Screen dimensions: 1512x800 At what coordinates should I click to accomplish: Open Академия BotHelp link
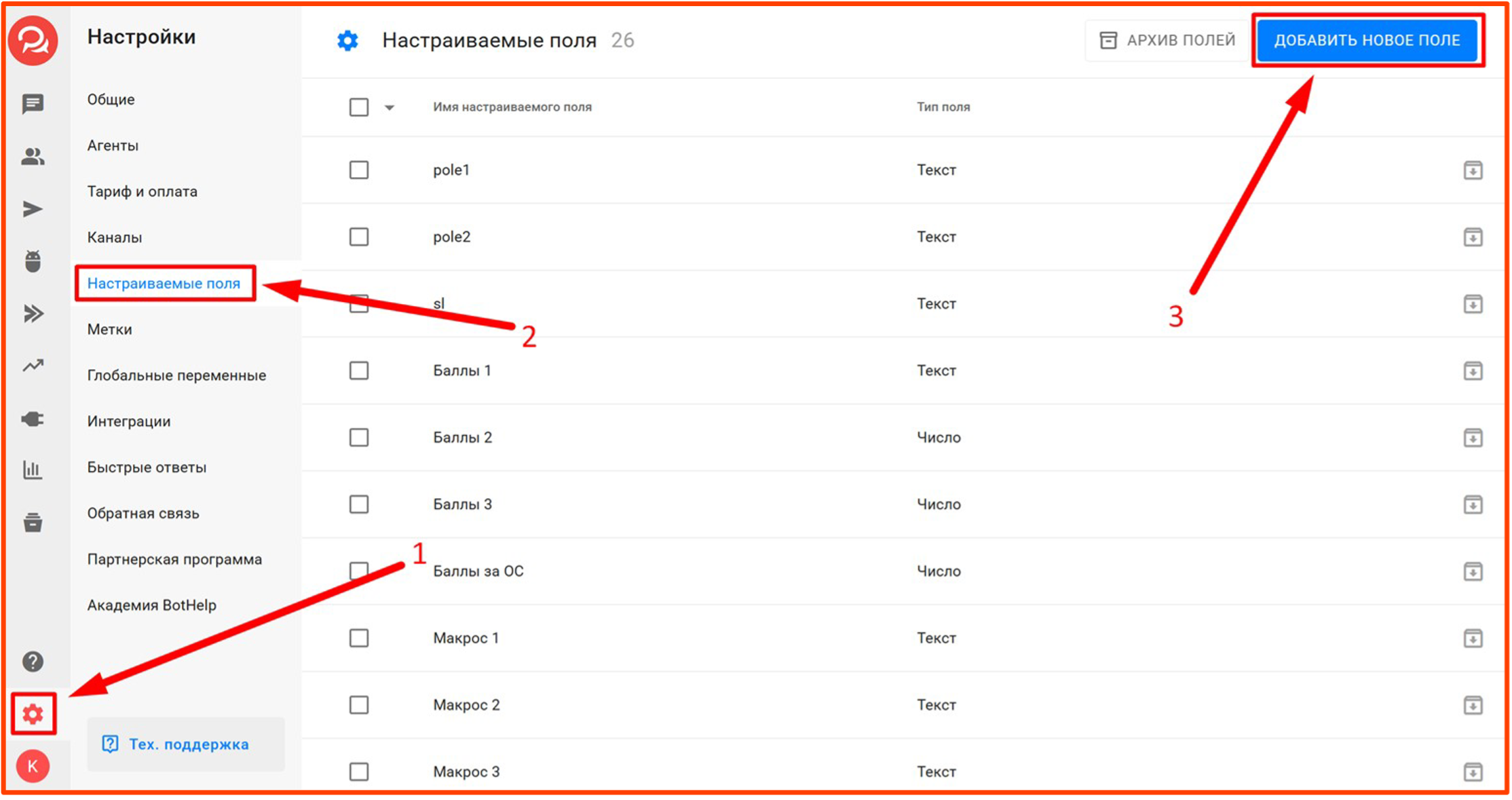(152, 605)
